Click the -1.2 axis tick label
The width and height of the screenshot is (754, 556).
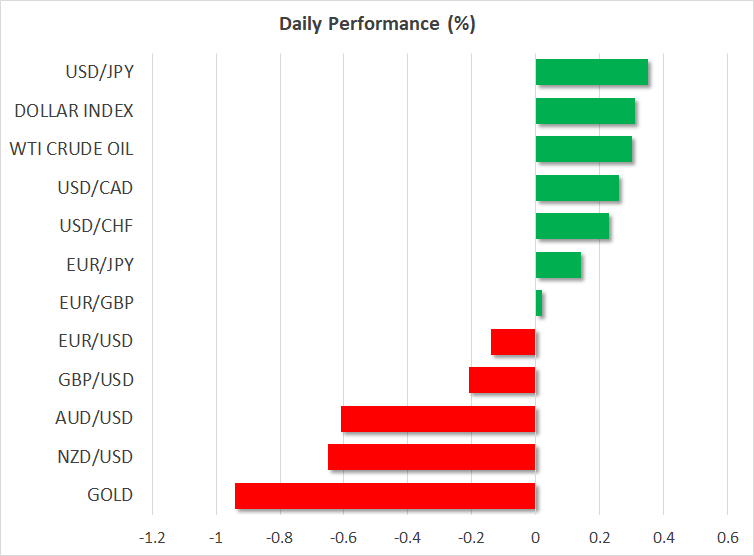point(152,536)
